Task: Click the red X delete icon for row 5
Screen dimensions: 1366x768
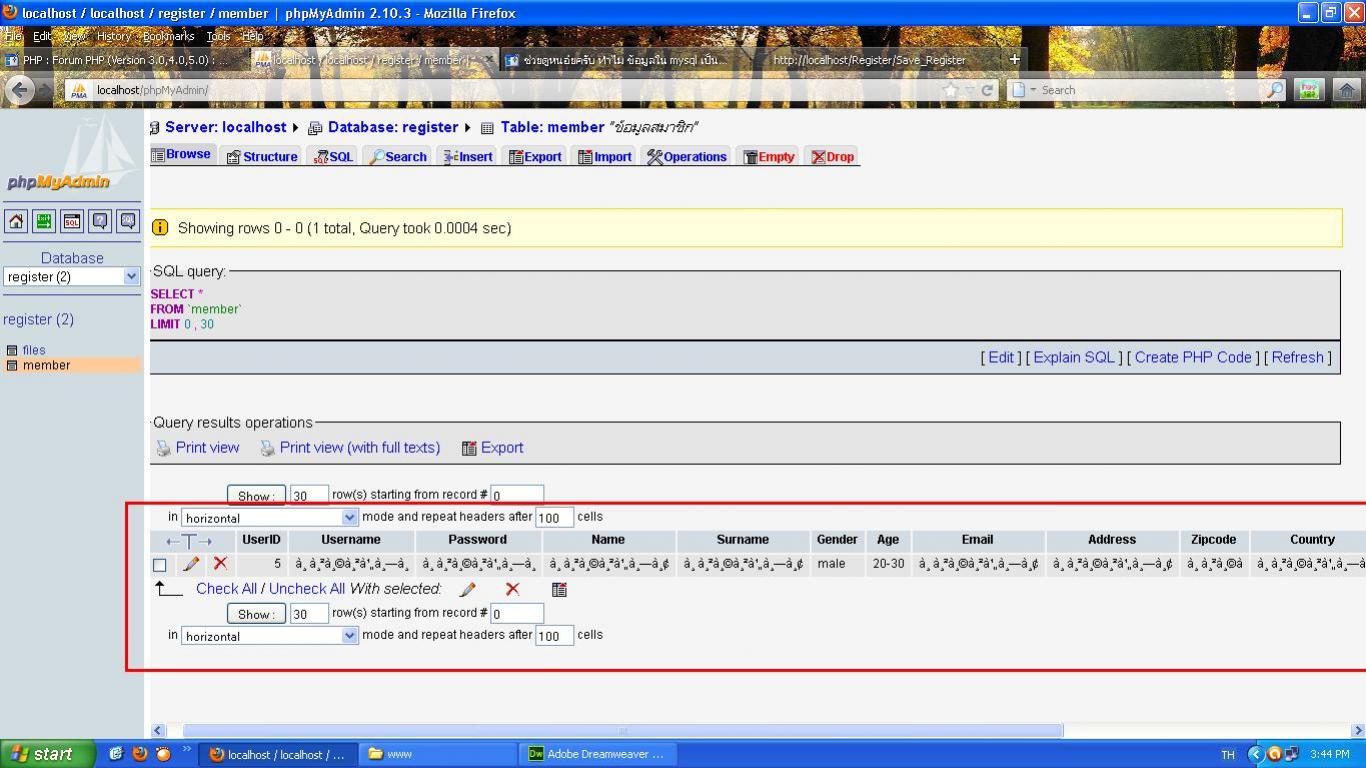Action: (220, 564)
